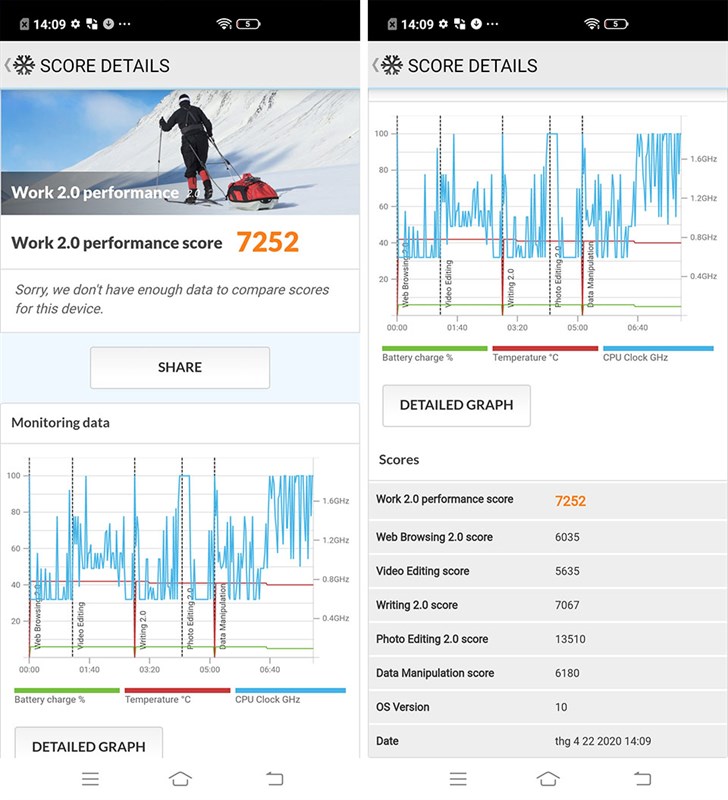Tap the Wi-Fi icon in left status bar
728x800 pixels.
pos(224,23)
